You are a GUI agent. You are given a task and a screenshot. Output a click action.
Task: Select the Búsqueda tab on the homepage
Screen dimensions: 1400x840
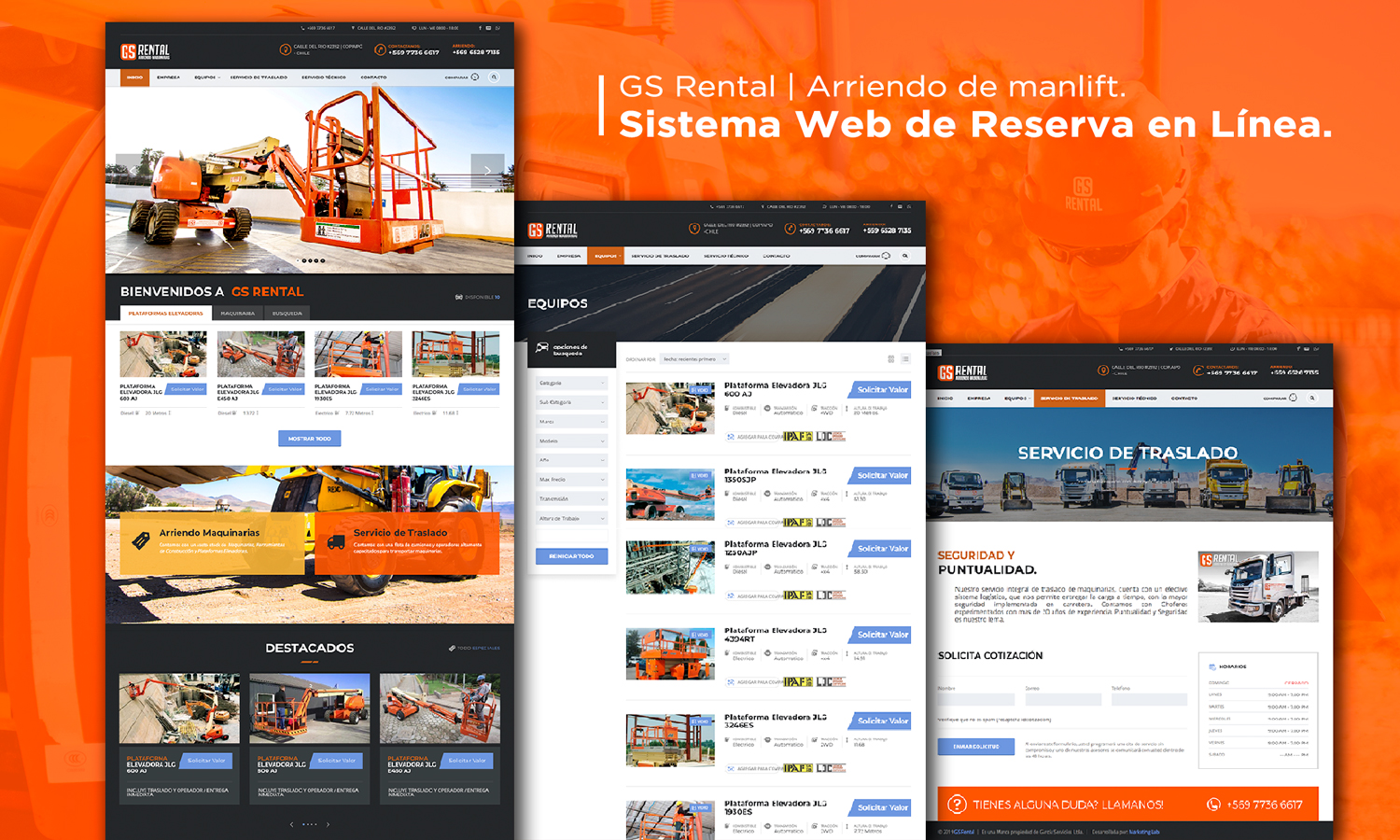click(287, 314)
